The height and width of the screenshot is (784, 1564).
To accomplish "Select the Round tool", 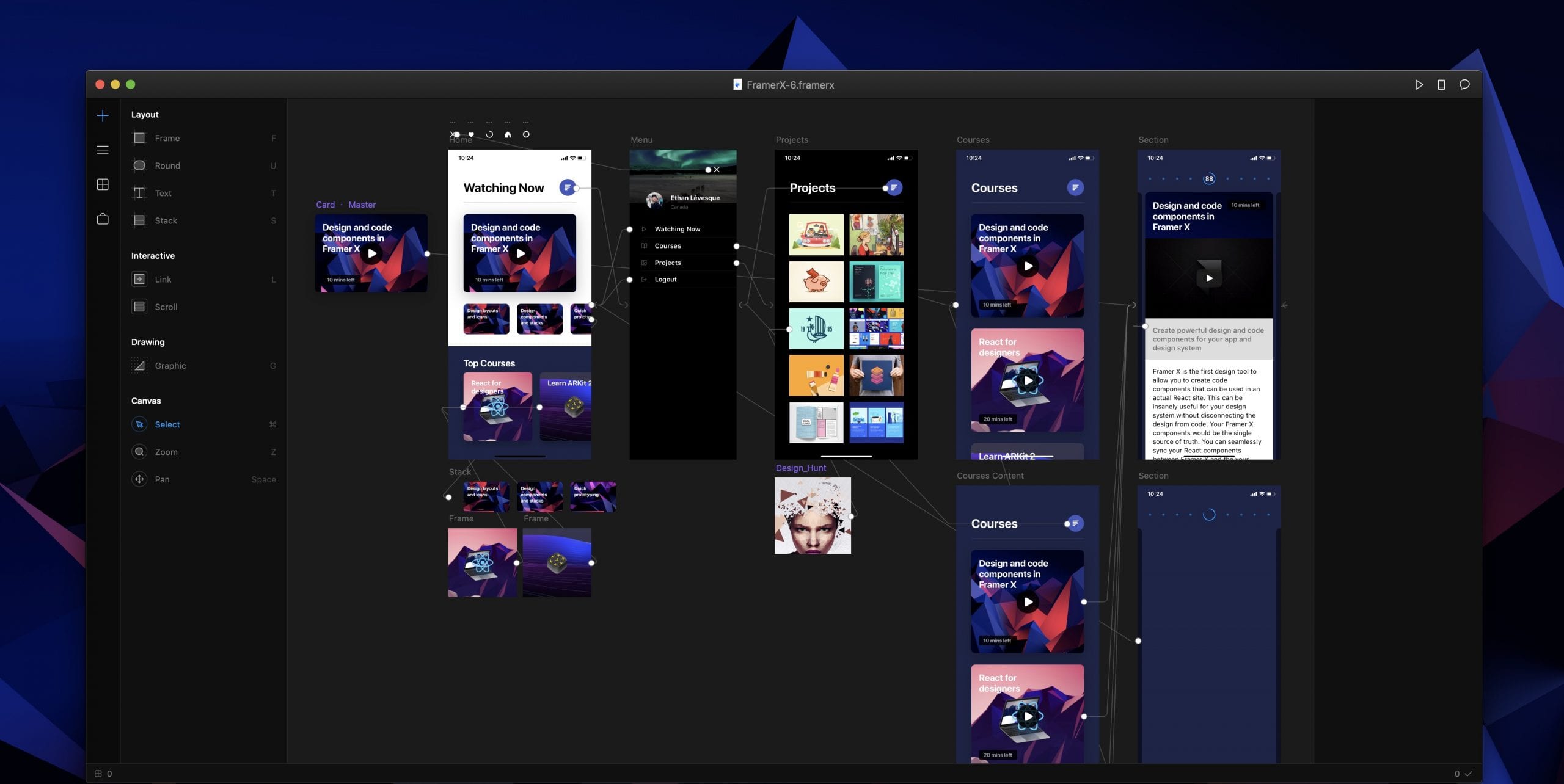I will [203, 165].
